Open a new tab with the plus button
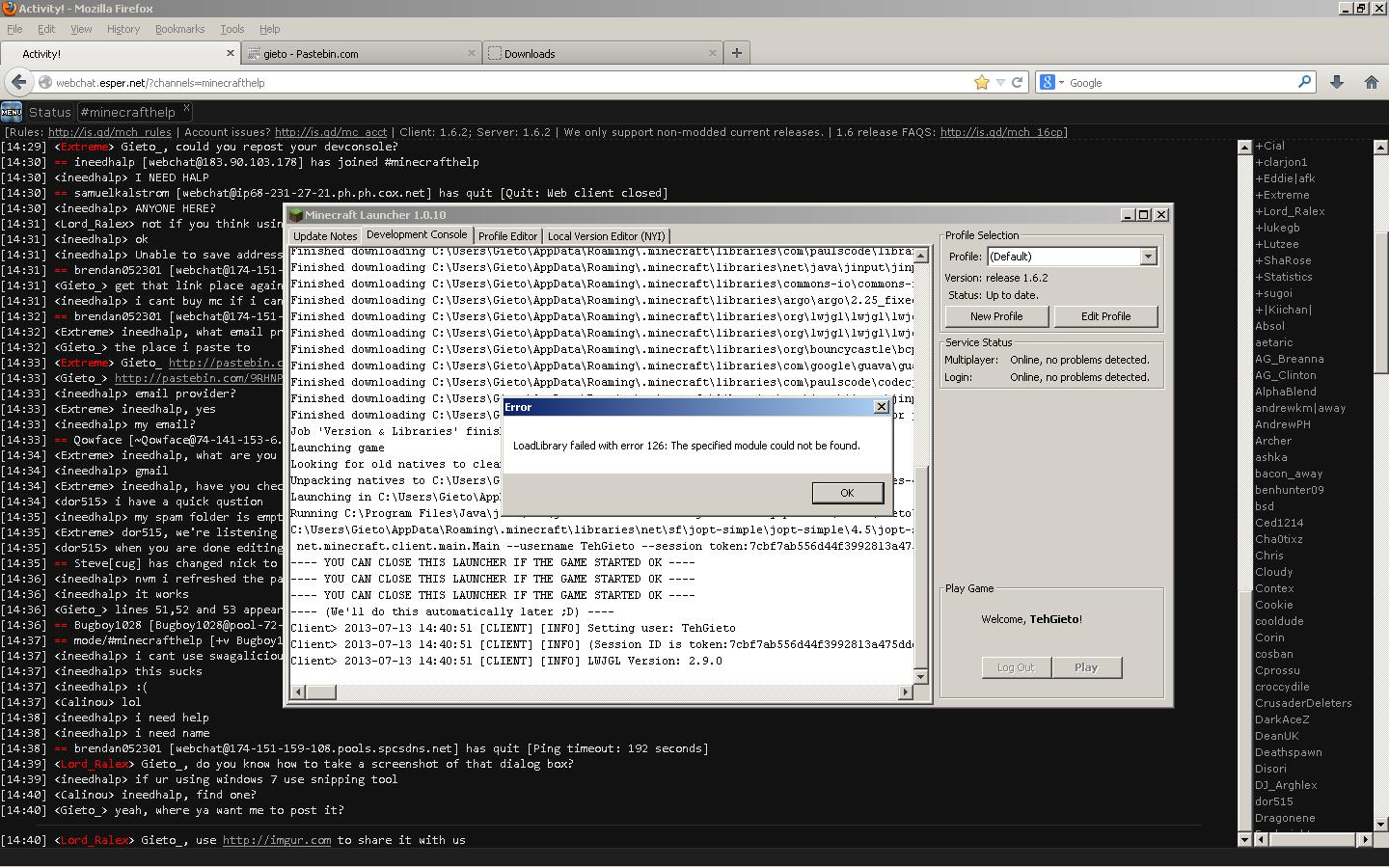This screenshot has height=868, width=1389. coord(736,53)
